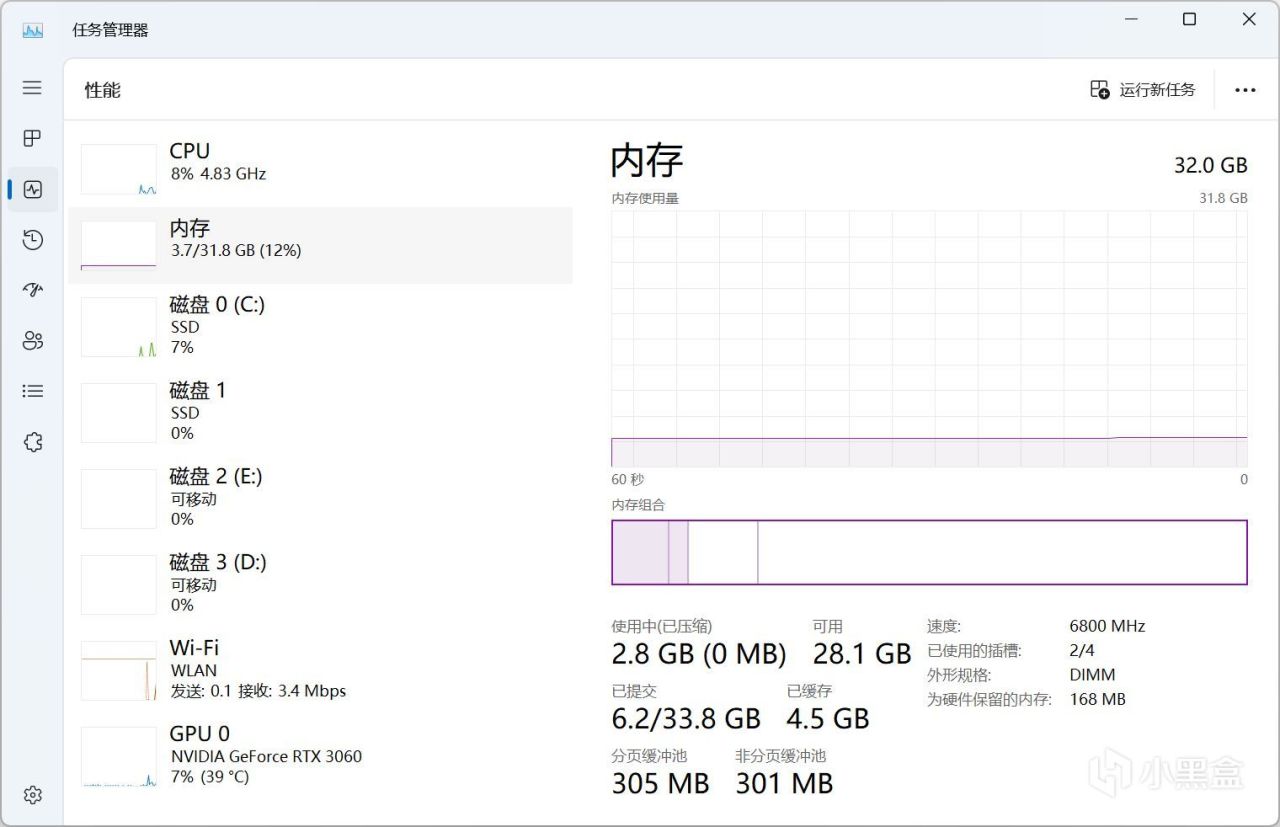Select the Performance page icon
This screenshot has height=827, width=1280.
[32, 189]
